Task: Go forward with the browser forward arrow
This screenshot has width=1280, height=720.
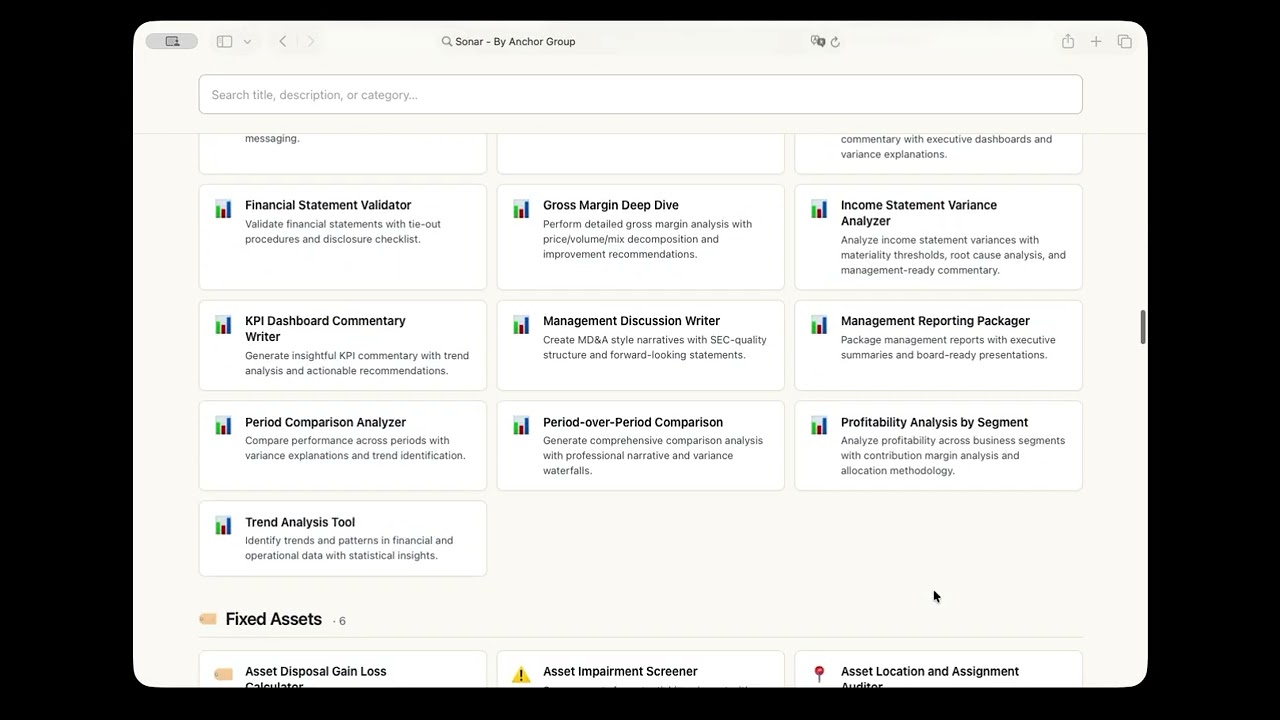Action: click(x=311, y=41)
